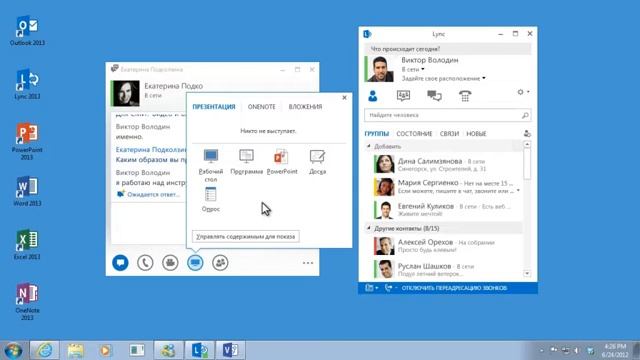Select contact Дина Салимзянова
Screen dimensions: 640x360
(x=447, y=164)
